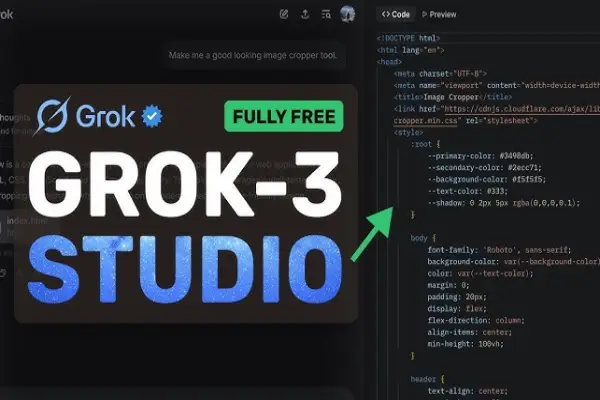Open the cdnjs.cloudflare.com URL in the link tag
The image size is (600, 400).
pos(522,109)
